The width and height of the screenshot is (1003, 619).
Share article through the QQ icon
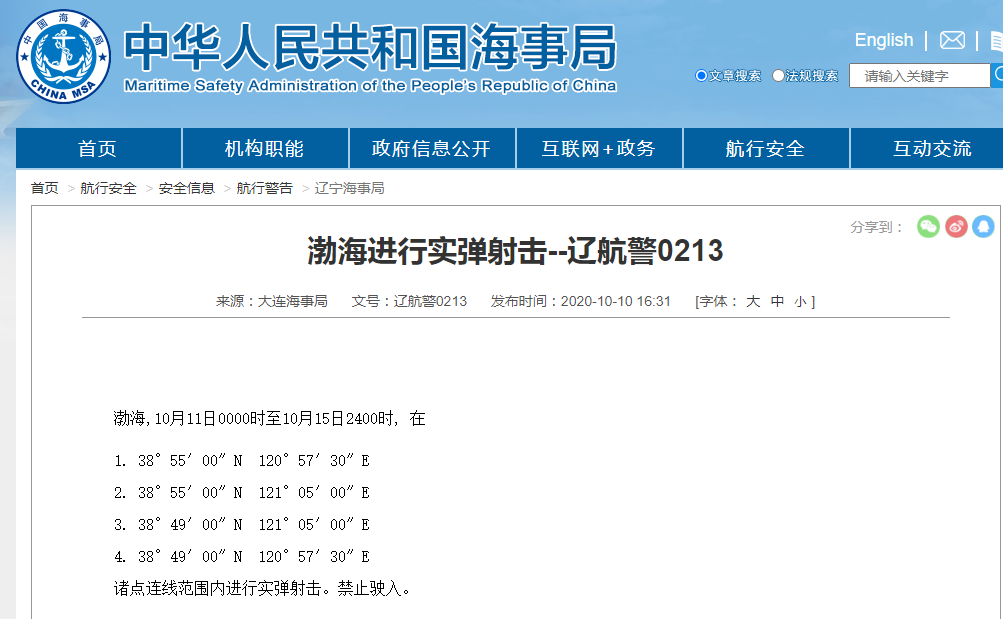(984, 227)
